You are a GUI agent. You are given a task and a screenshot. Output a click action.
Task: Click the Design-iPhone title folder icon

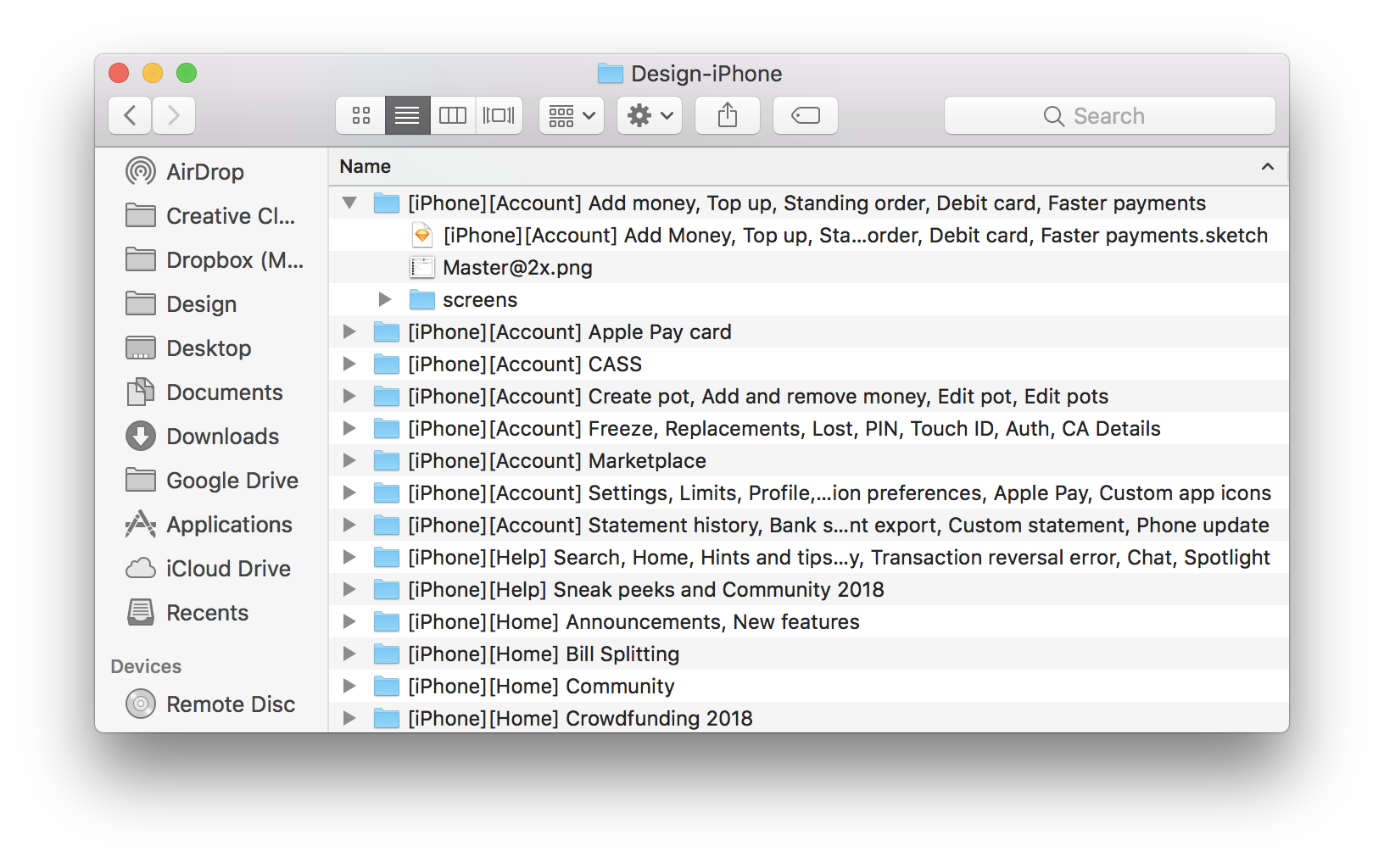click(611, 74)
